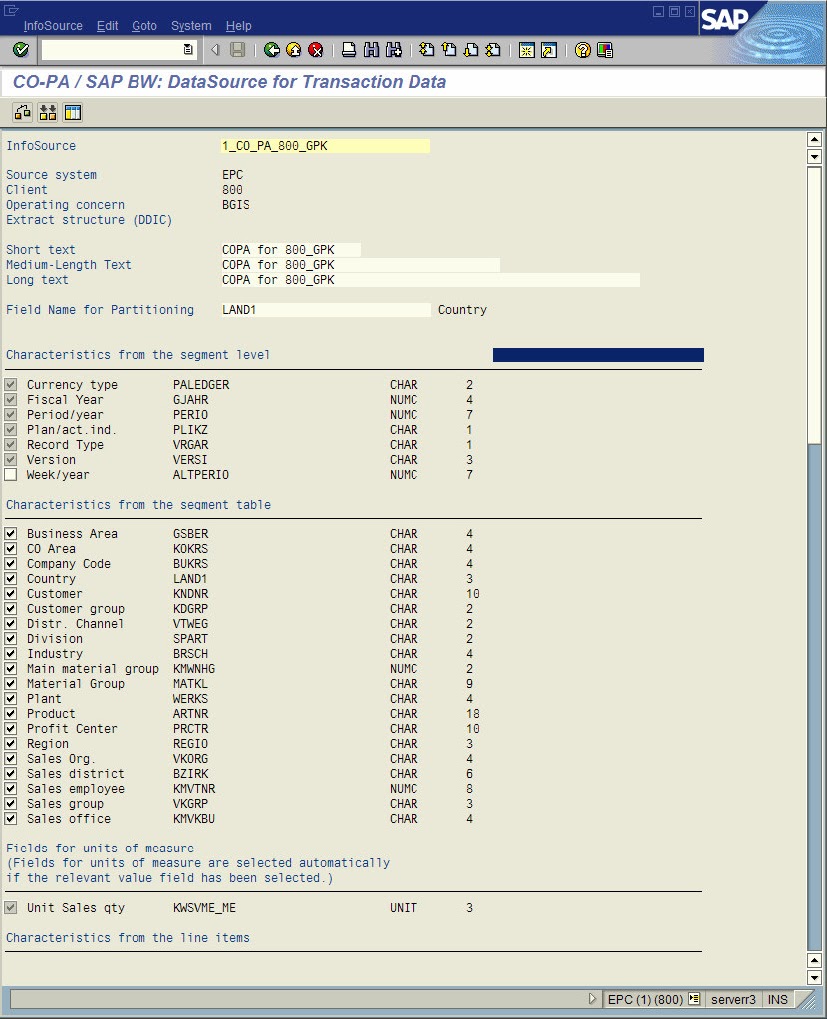Toggle the Sales employee checkbox
The height and width of the screenshot is (1019, 827).
[10, 788]
